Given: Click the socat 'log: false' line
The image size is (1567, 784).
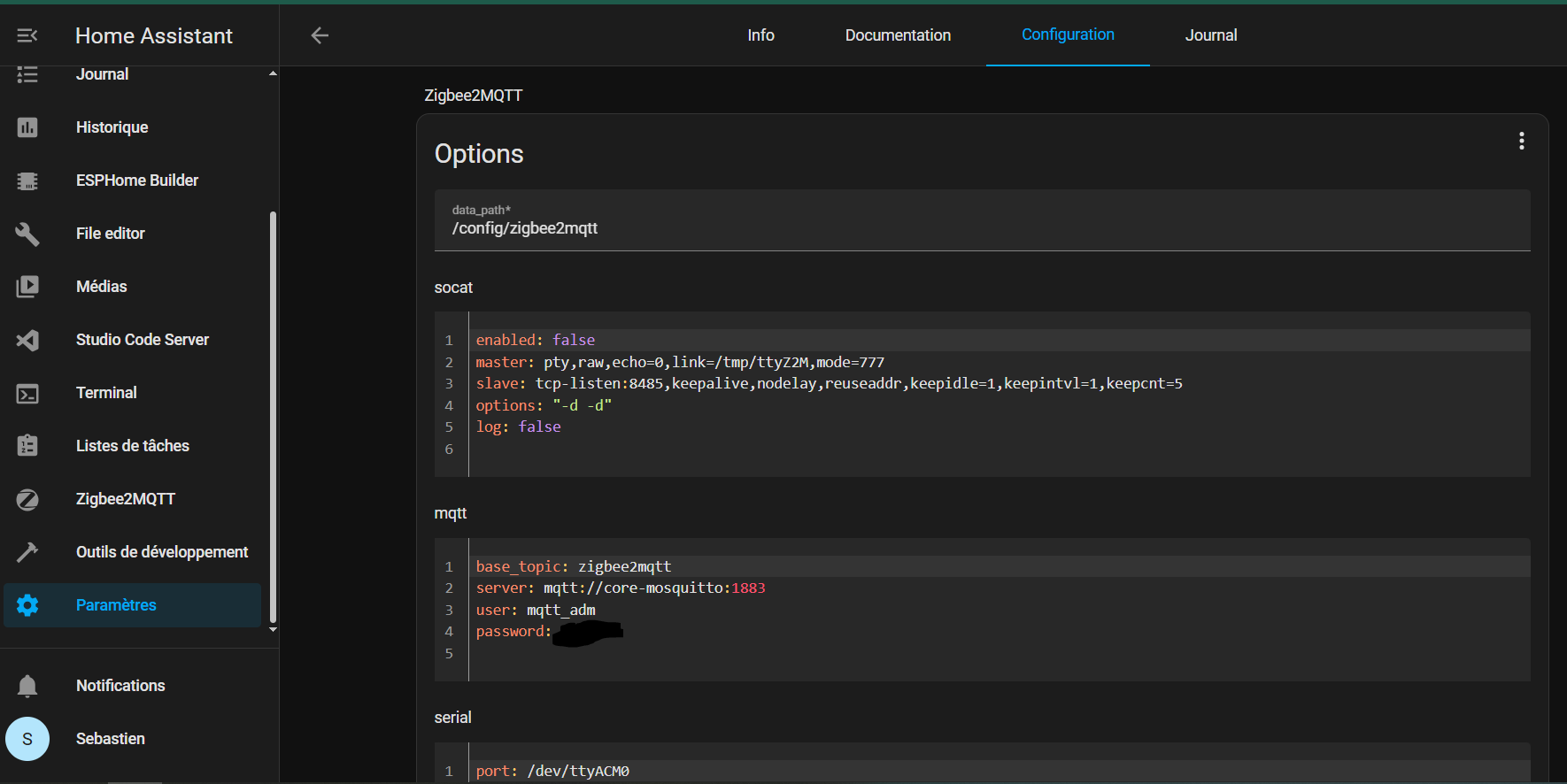Looking at the screenshot, I should pyautogui.click(x=1000, y=427).
